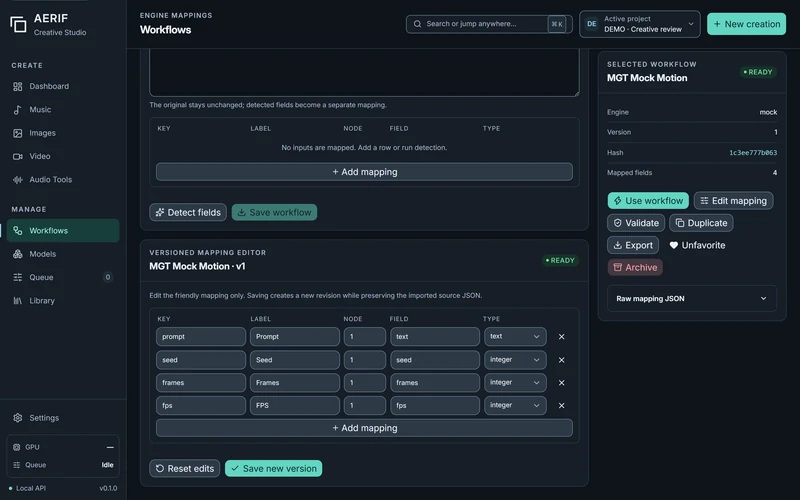Screen dimensions: 800x500
Task: Remove the seed mapping row
Action: [561, 360]
